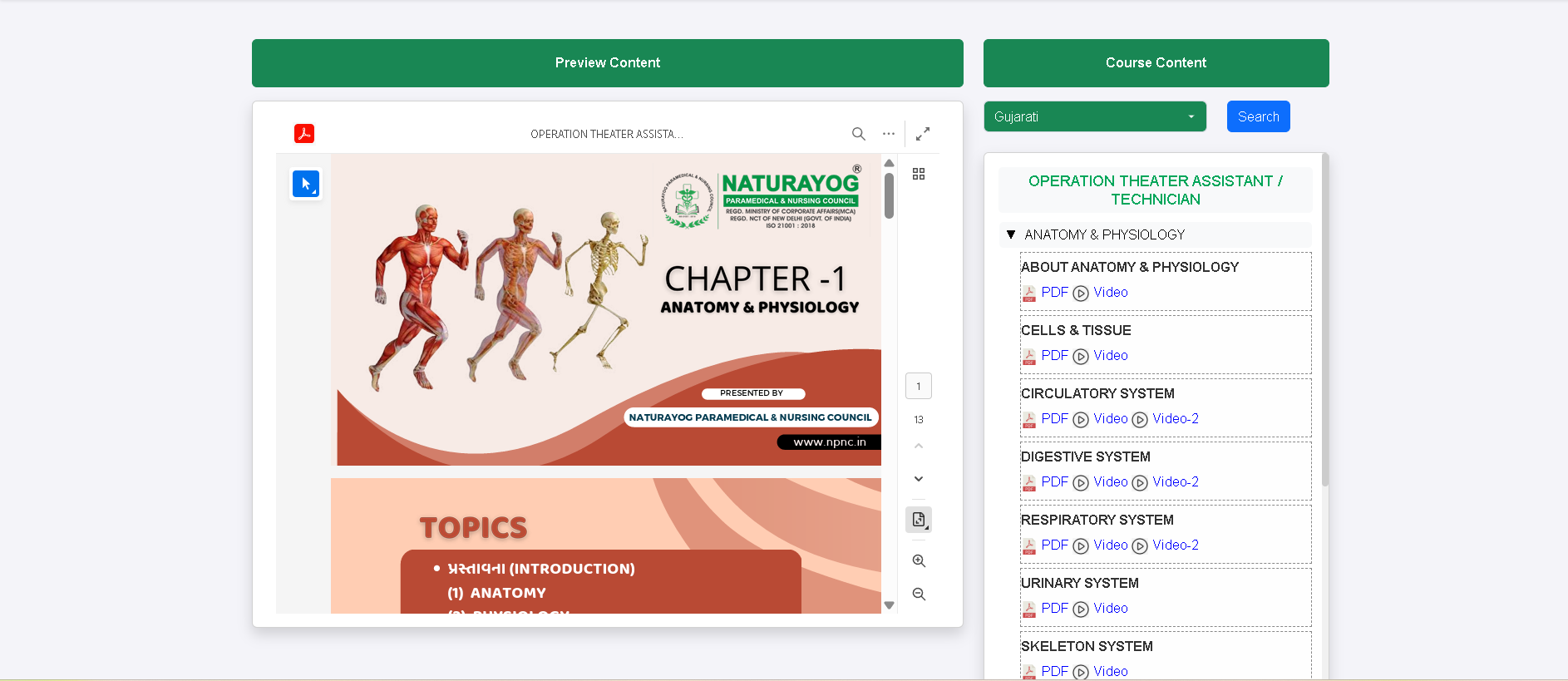Click the TOPICS slide page

point(606,545)
